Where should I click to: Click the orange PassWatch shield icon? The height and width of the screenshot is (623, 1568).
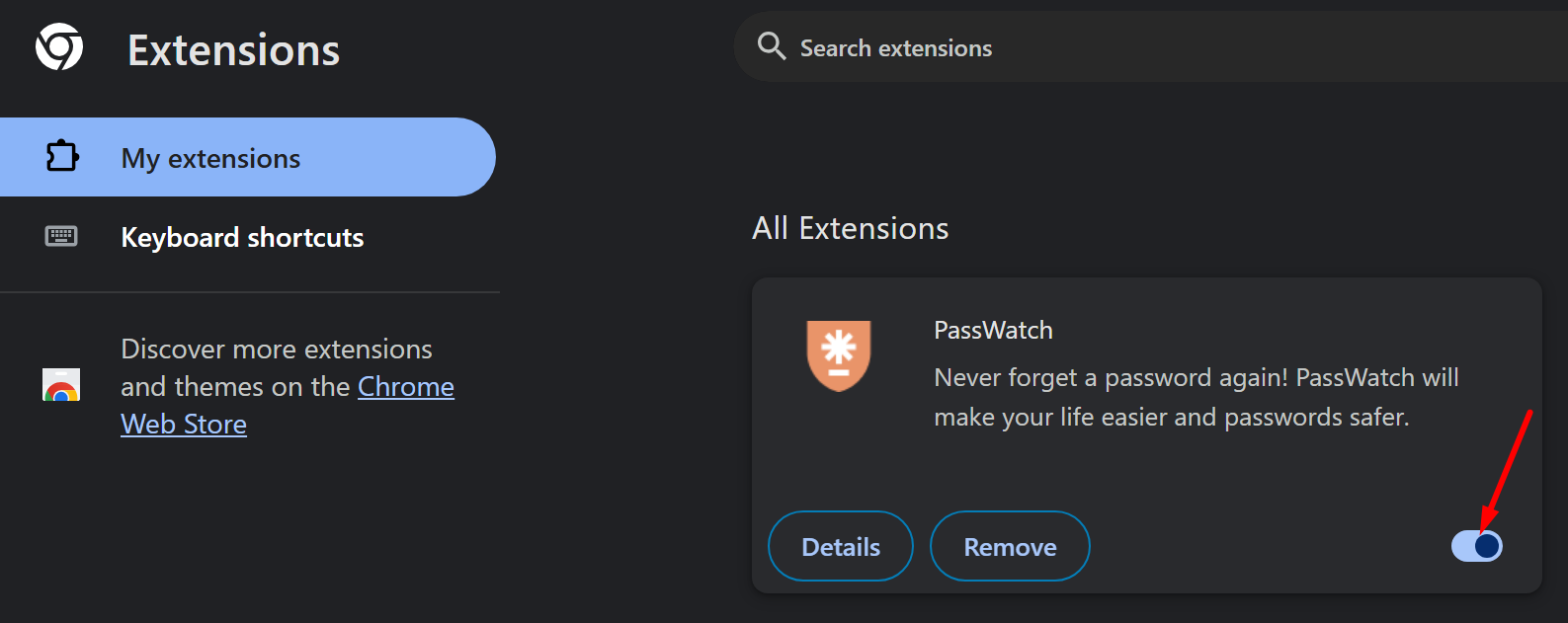click(839, 354)
